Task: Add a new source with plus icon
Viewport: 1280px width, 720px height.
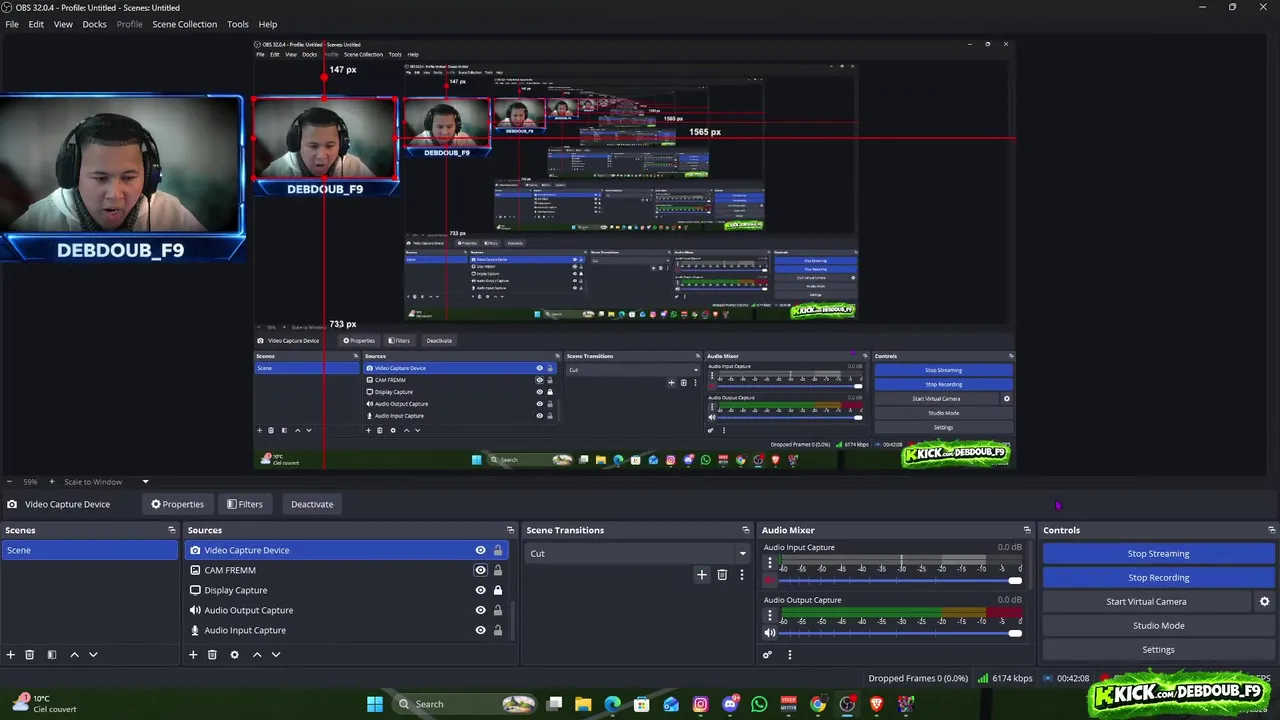Action: coord(193,654)
